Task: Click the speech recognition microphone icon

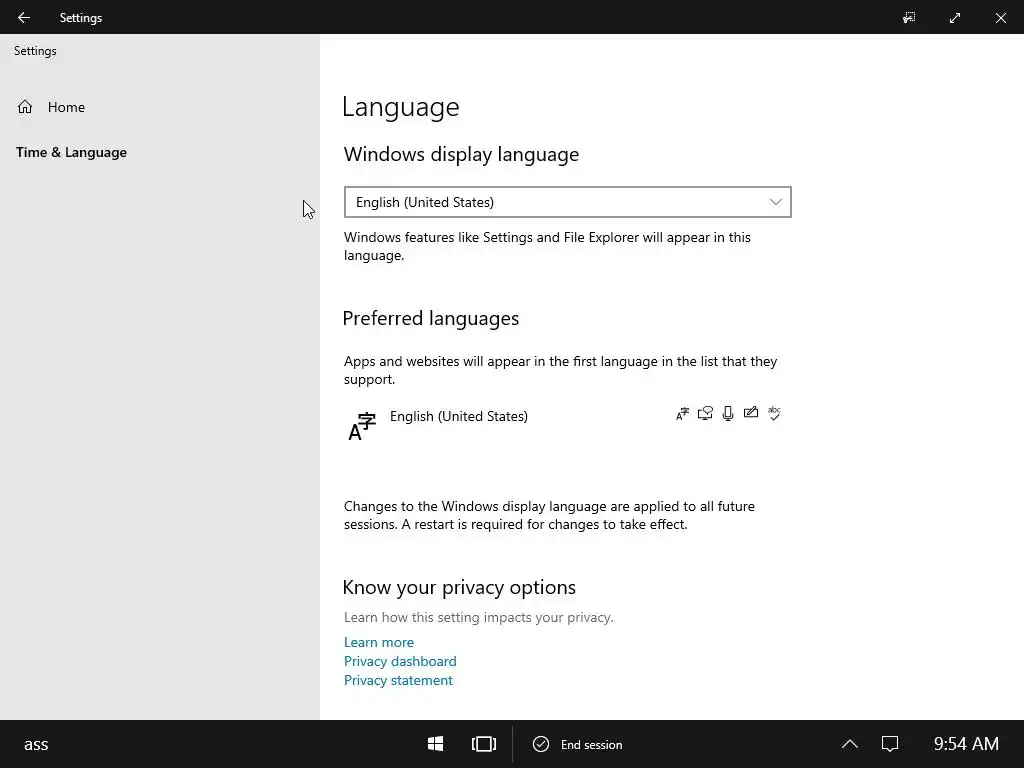Action: (x=728, y=413)
